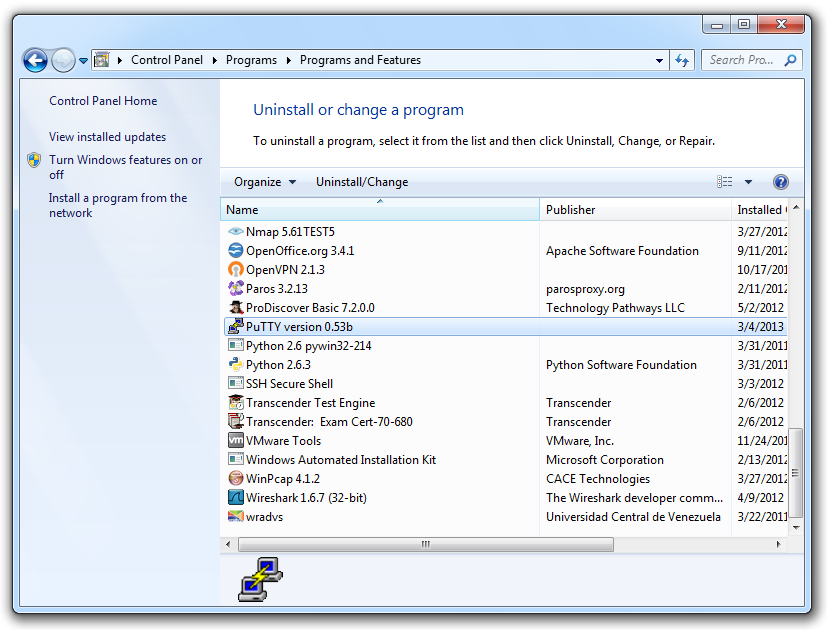Click the search magnifier icon
Viewport: 827px width, 630px height.
790,60
